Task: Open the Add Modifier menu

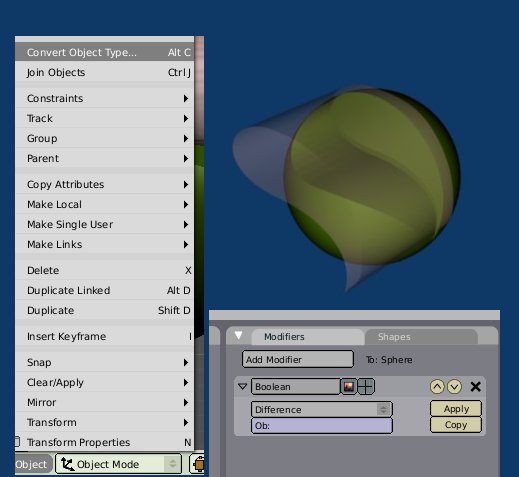Action: 298,359
